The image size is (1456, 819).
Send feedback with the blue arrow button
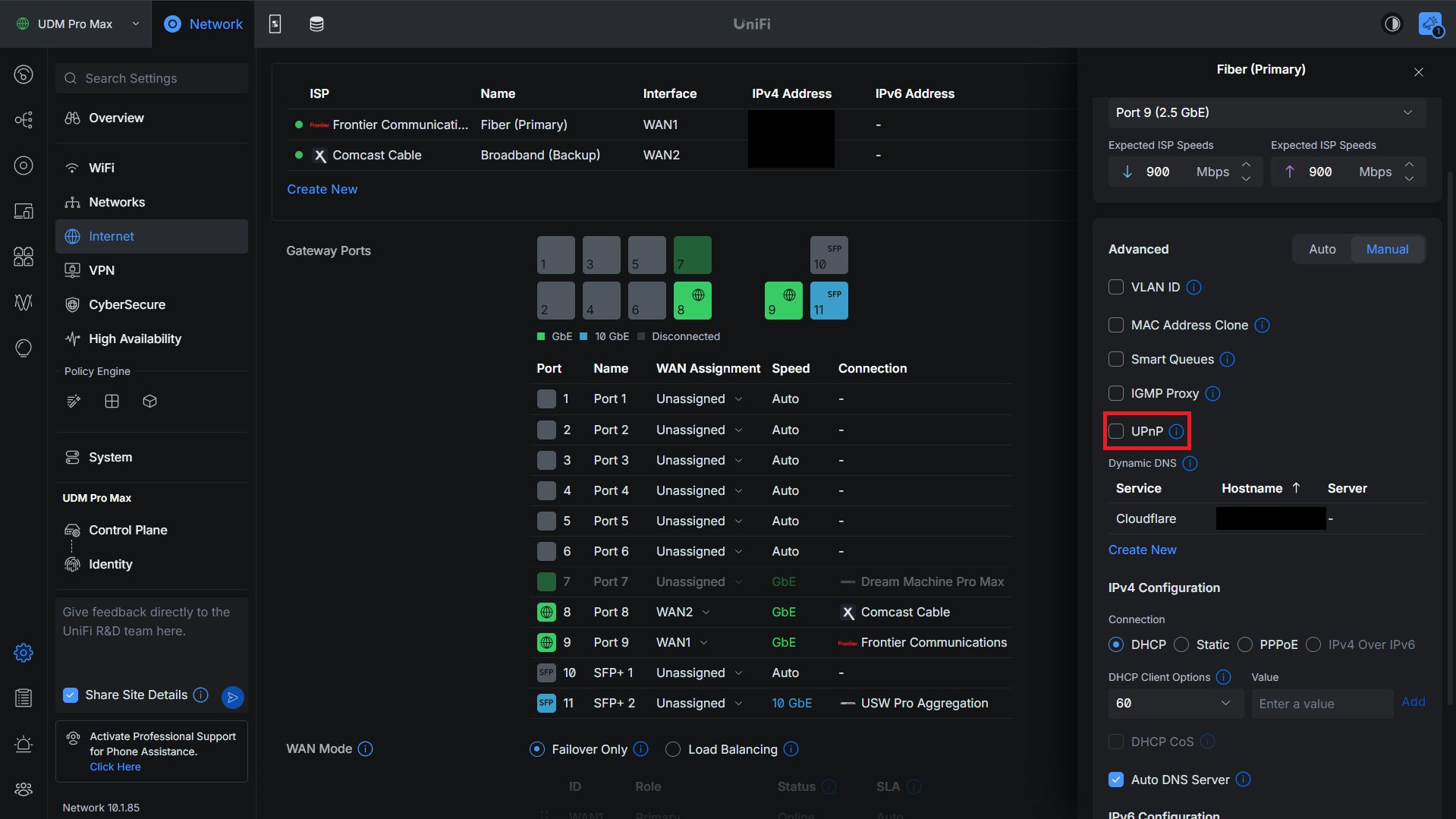233,697
